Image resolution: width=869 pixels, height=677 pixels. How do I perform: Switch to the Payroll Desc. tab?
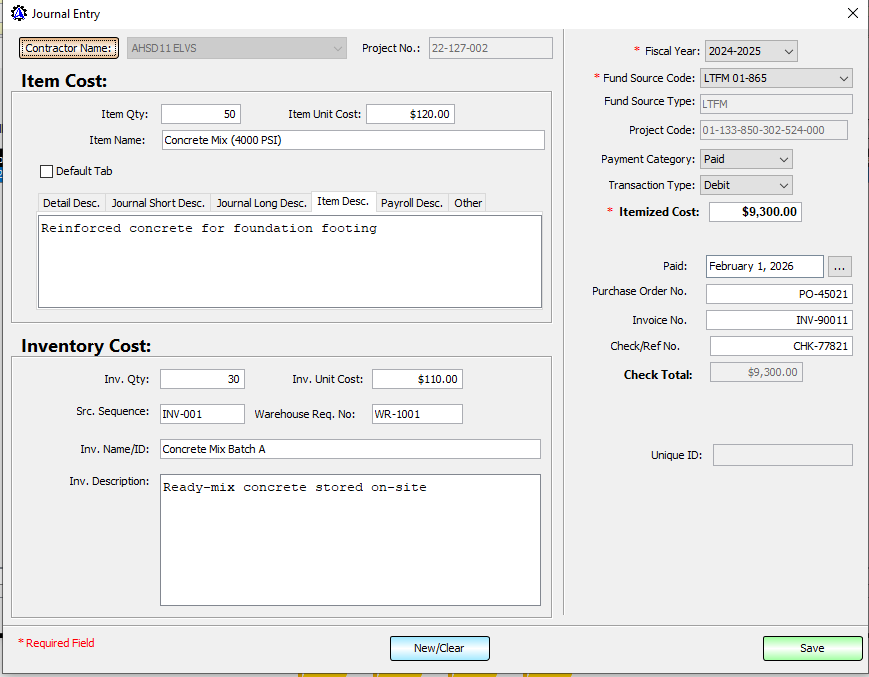[x=412, y=203]
